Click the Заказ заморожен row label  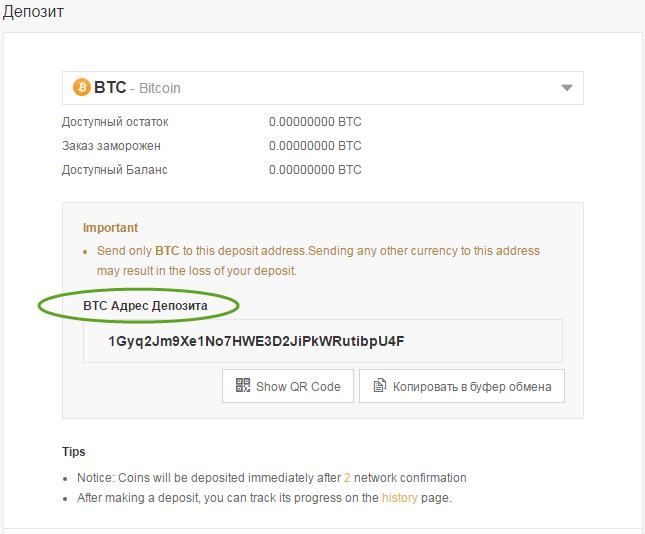(111, 146)
